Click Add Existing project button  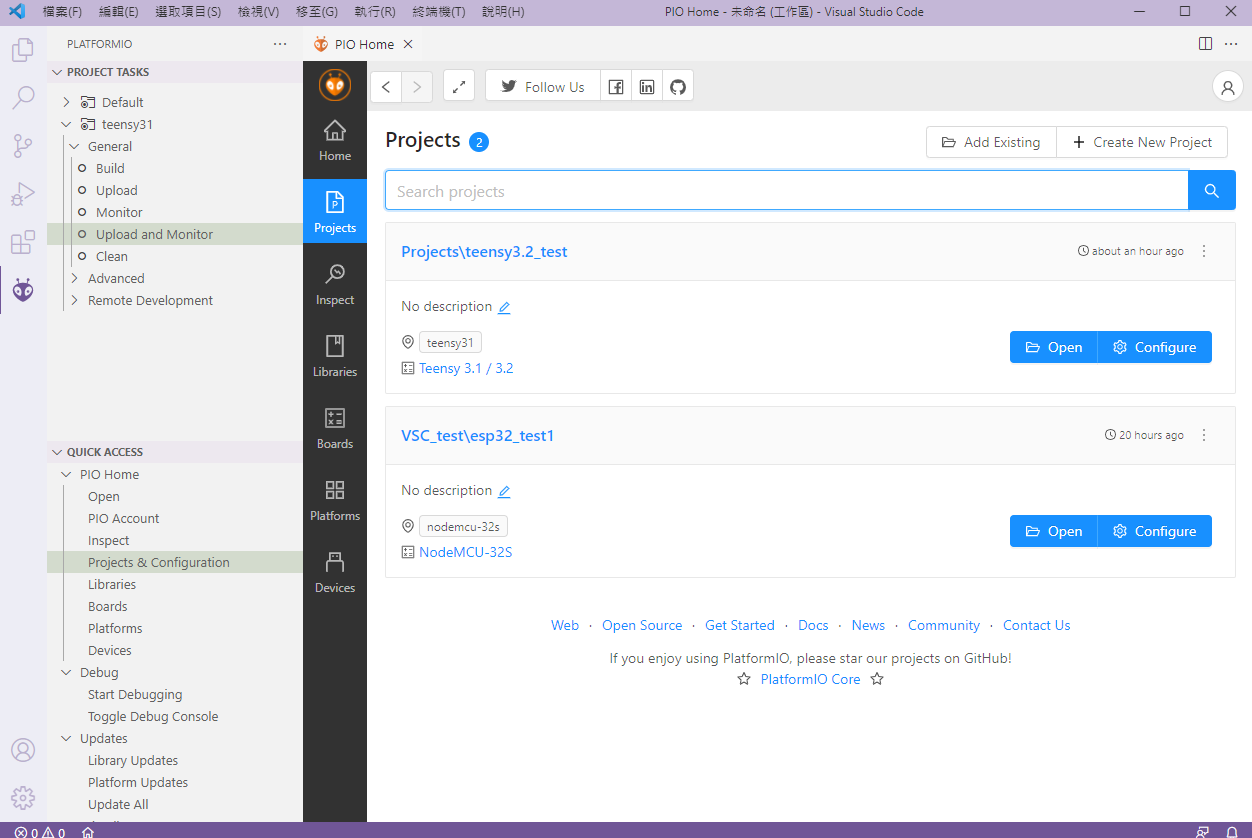[991, 142]
